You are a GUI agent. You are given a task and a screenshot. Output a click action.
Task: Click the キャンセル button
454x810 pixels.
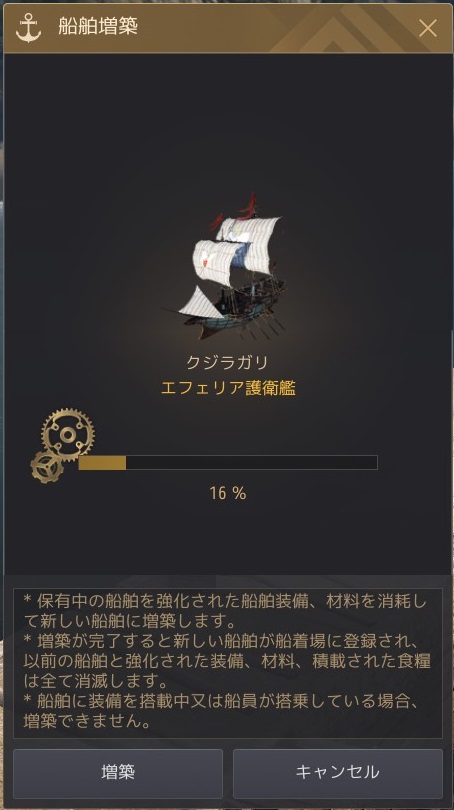coord(338,773)
